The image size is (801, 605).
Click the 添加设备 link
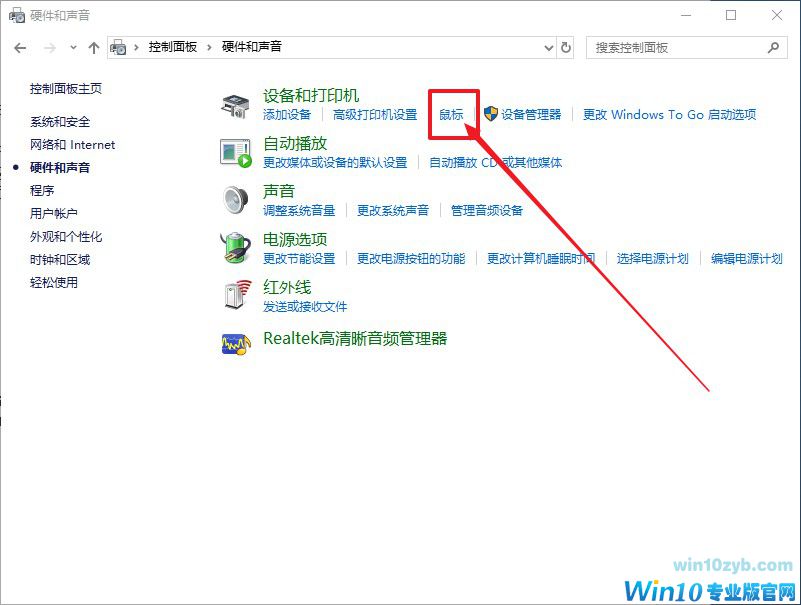point(287,114)
